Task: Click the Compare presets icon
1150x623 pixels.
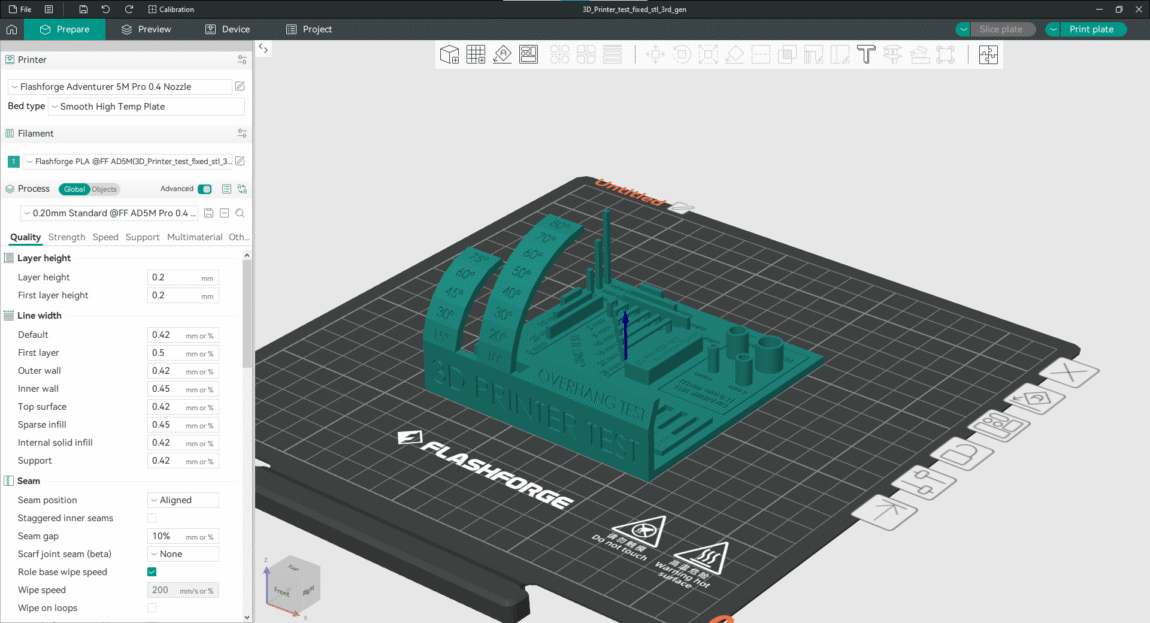Action: [x=242, y=189]
